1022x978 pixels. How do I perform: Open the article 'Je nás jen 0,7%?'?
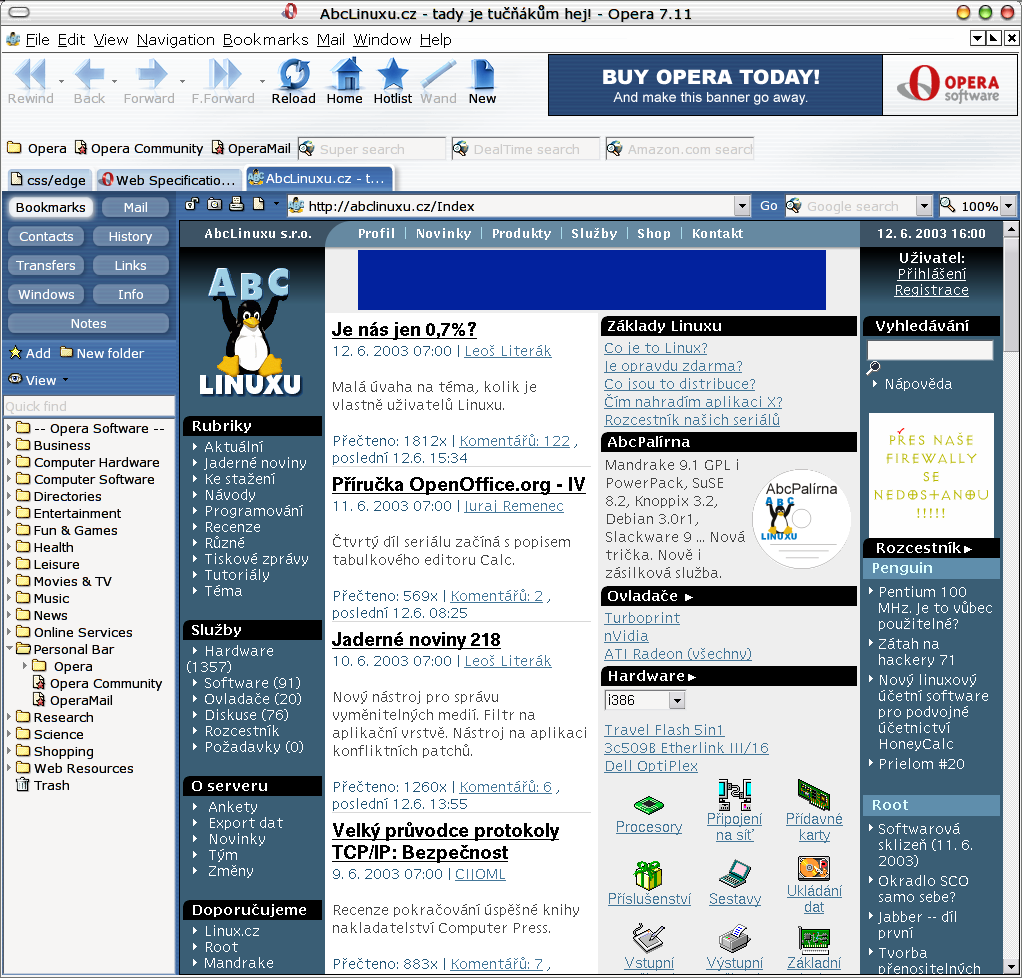click(x=404, y=329)
